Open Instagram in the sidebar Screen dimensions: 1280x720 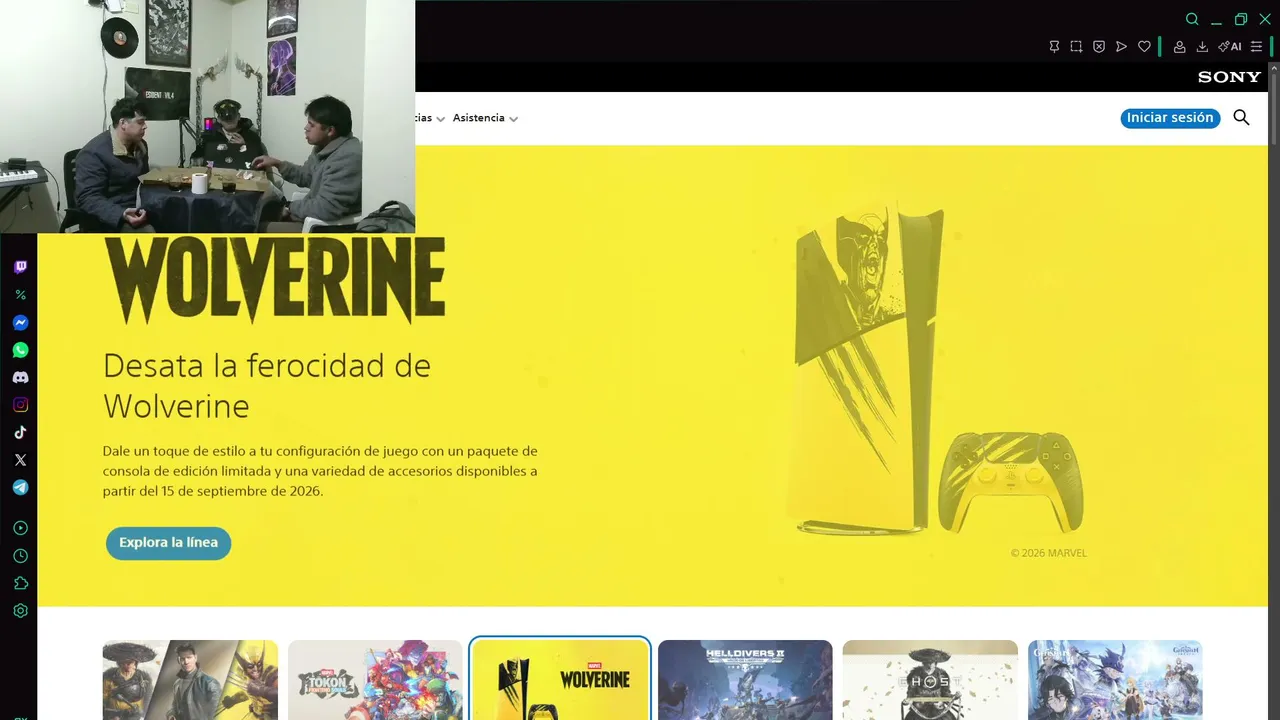[20, 405]
